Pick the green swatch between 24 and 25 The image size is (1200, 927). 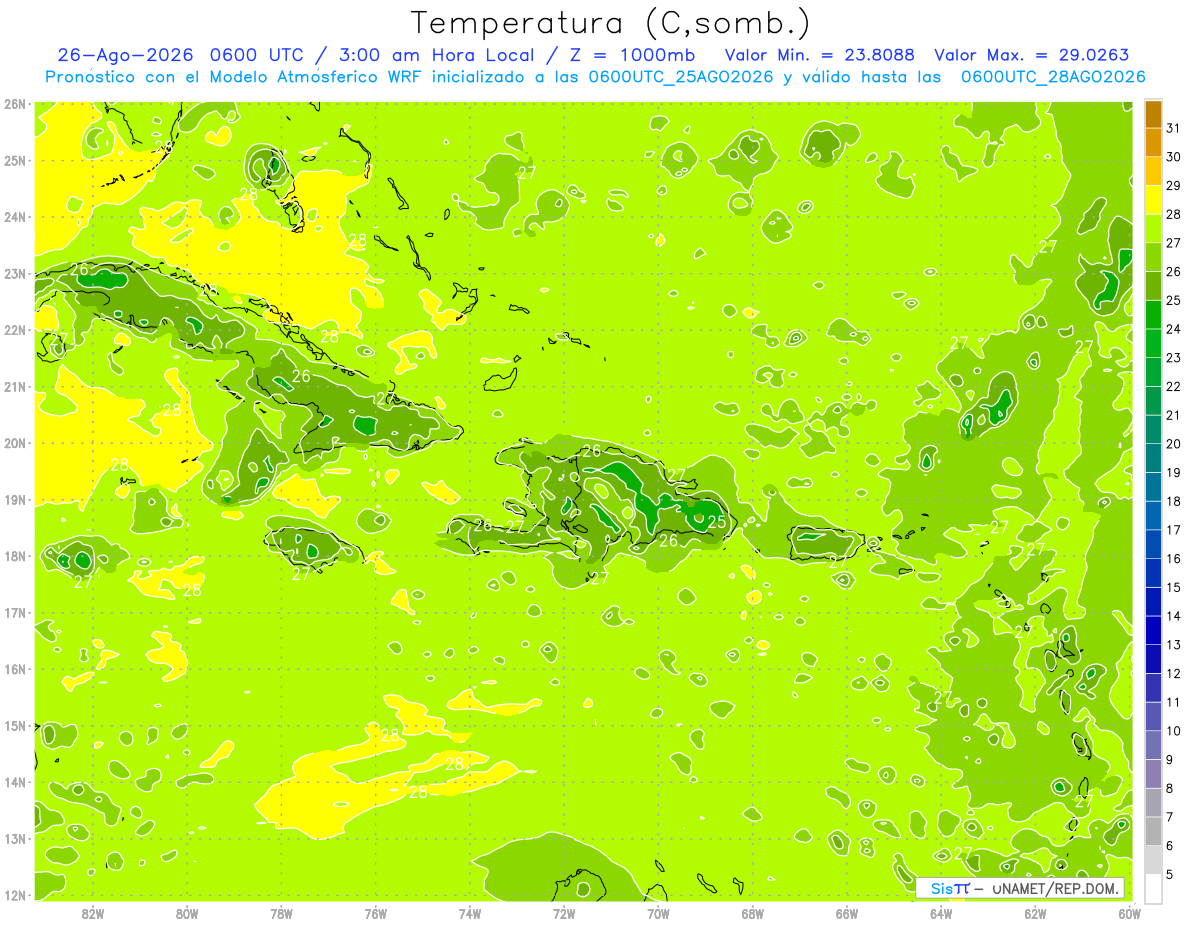[1153, 315]
